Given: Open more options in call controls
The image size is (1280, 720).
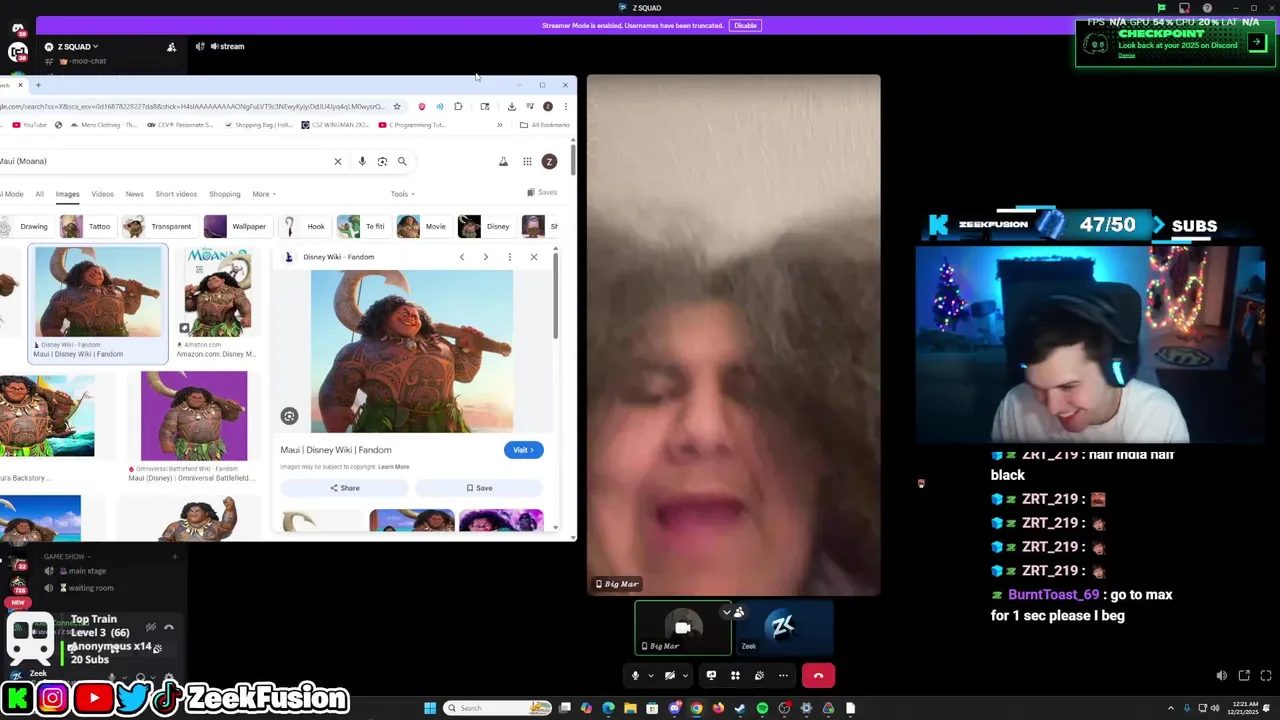Looking at the screenshot, I should [x=783, y=676].
